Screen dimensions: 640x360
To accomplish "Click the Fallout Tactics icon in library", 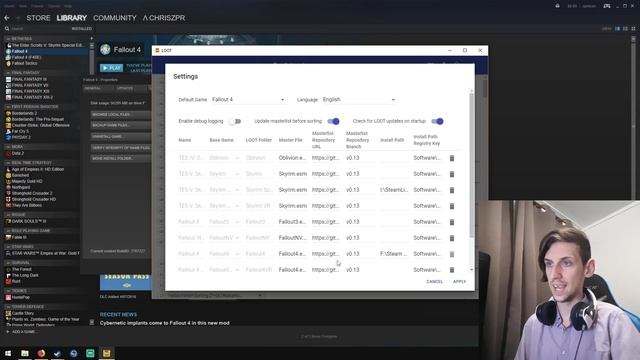I will pos(8,63).
